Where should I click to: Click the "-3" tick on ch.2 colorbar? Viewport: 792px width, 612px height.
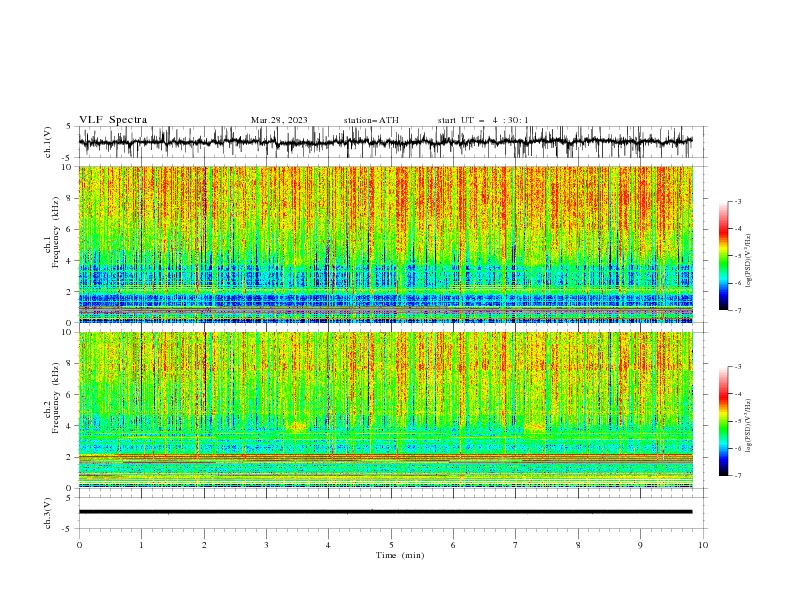pos(738,367)
